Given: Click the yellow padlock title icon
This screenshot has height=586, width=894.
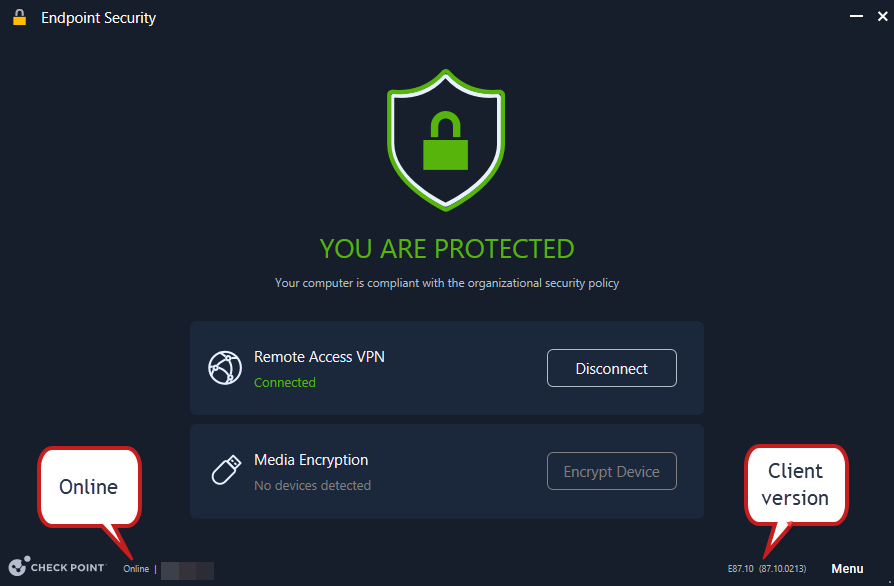Looking at the screenshot, I should [x=19, y=17].
